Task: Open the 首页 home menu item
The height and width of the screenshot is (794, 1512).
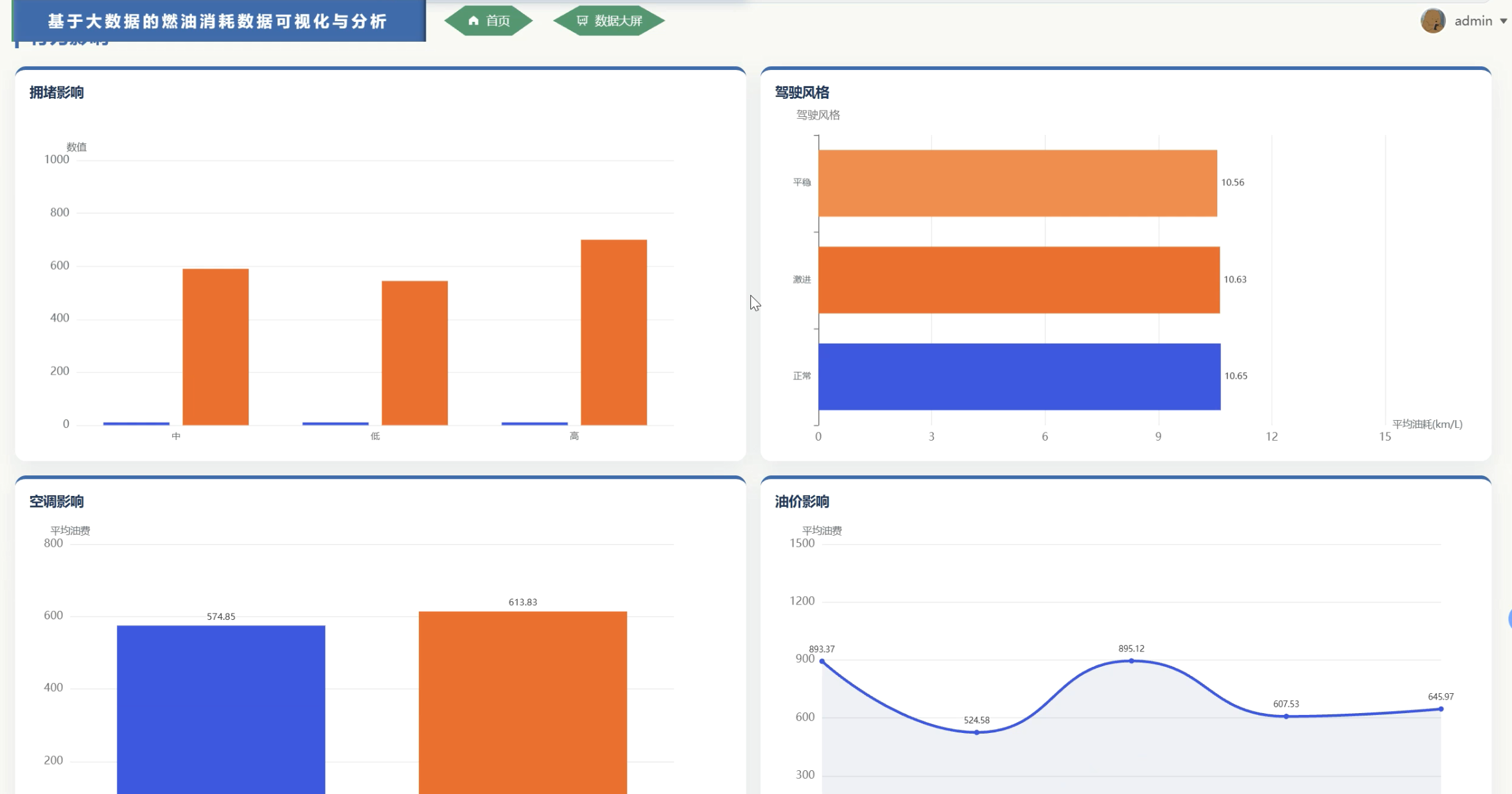Action: 489,21
